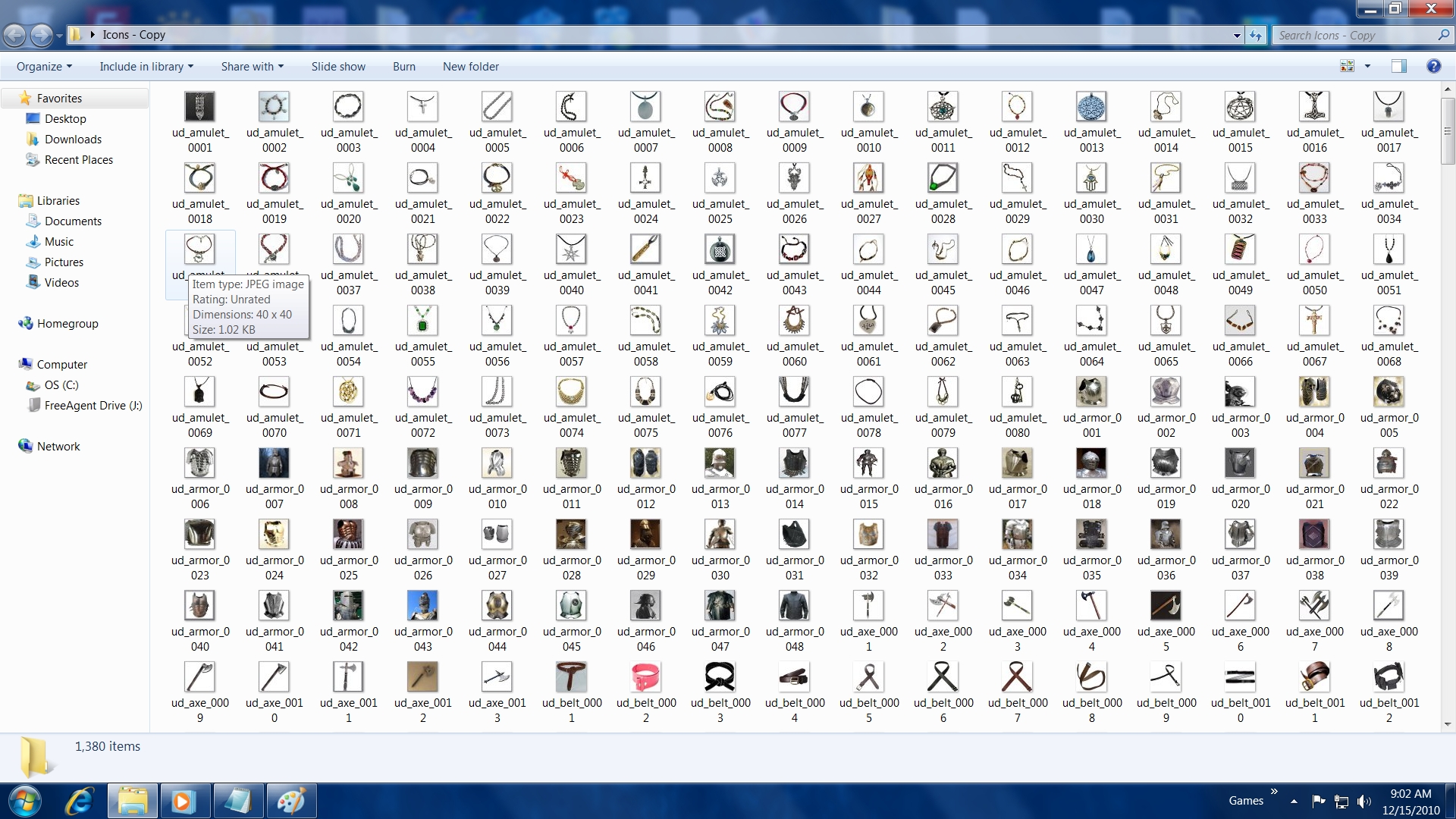This screenshot has height=819, width=1456.
Task: Click the volume speaker tray icon
Action: [1363, 801]
